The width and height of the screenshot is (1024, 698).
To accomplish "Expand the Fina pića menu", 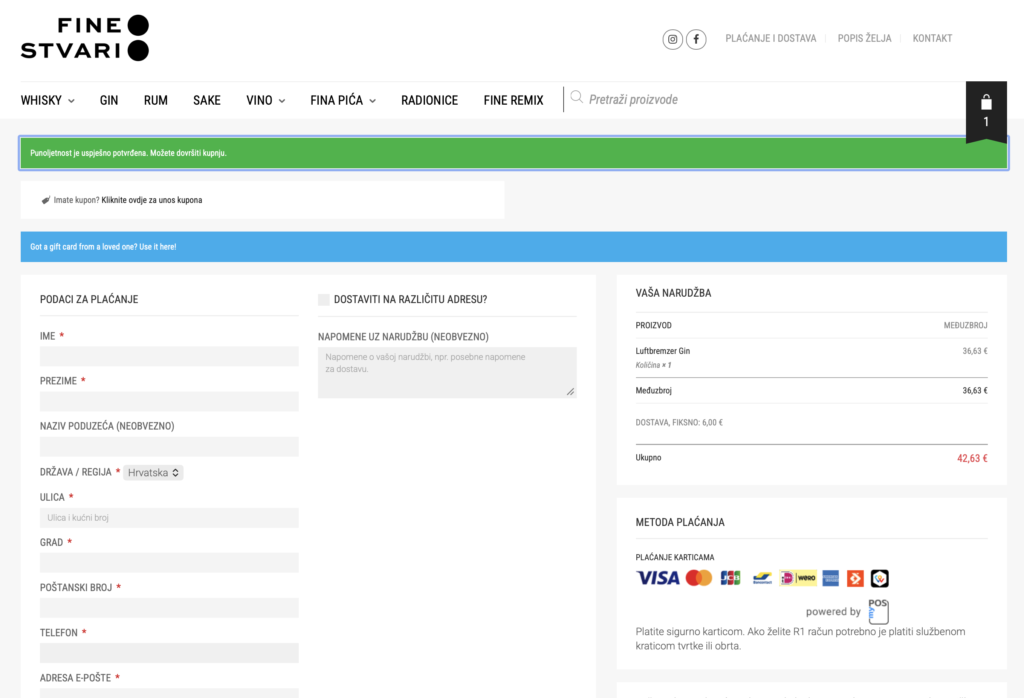I will point(343,101).
